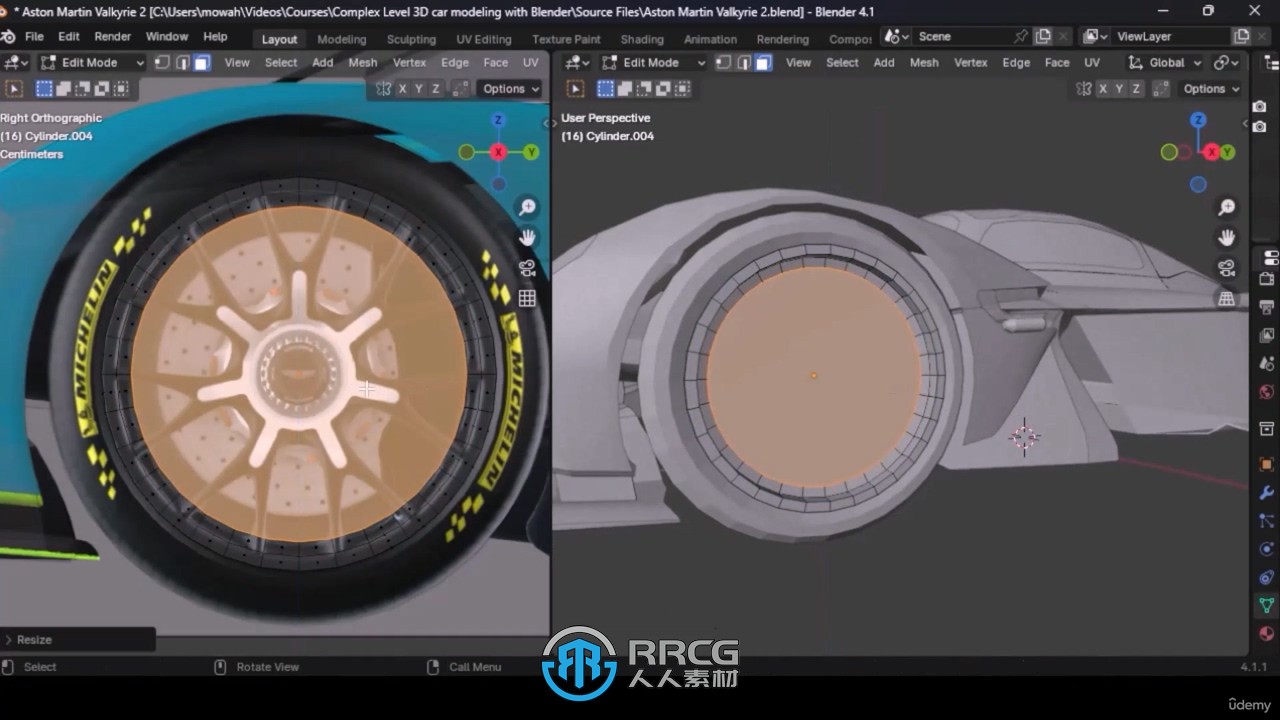Open Edge menu in right viewport header
The width and height of the screenshot is (1280, 720).
pyautogui.click(x=1016, y=62)
